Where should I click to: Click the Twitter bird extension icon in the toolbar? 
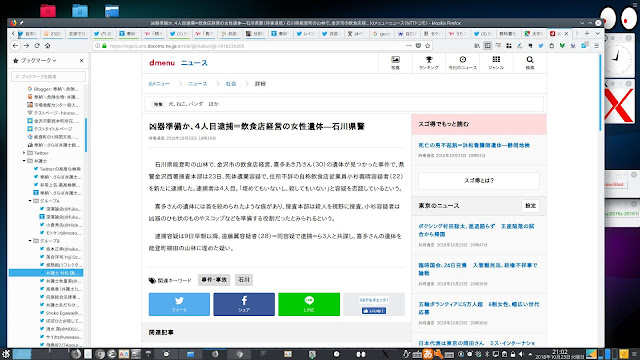click(541, 46)
